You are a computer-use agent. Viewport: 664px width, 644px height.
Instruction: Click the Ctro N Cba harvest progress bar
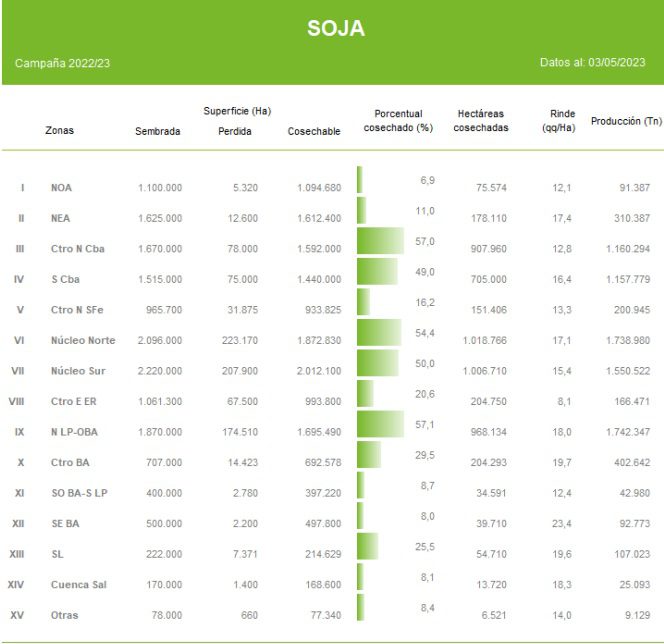(380, 241)
